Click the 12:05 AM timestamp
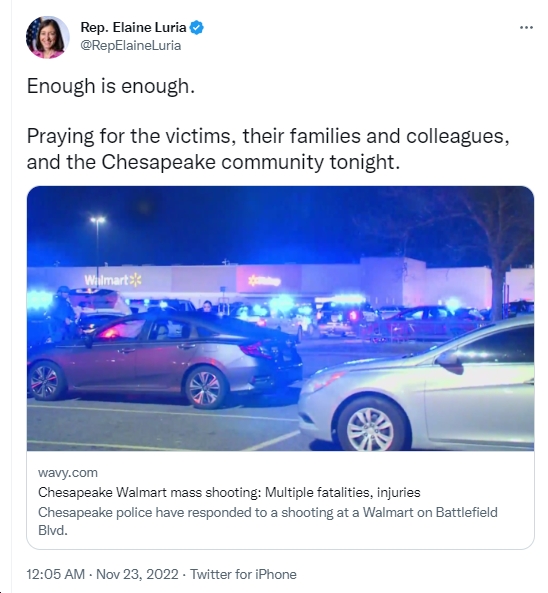 click(56, 574)
